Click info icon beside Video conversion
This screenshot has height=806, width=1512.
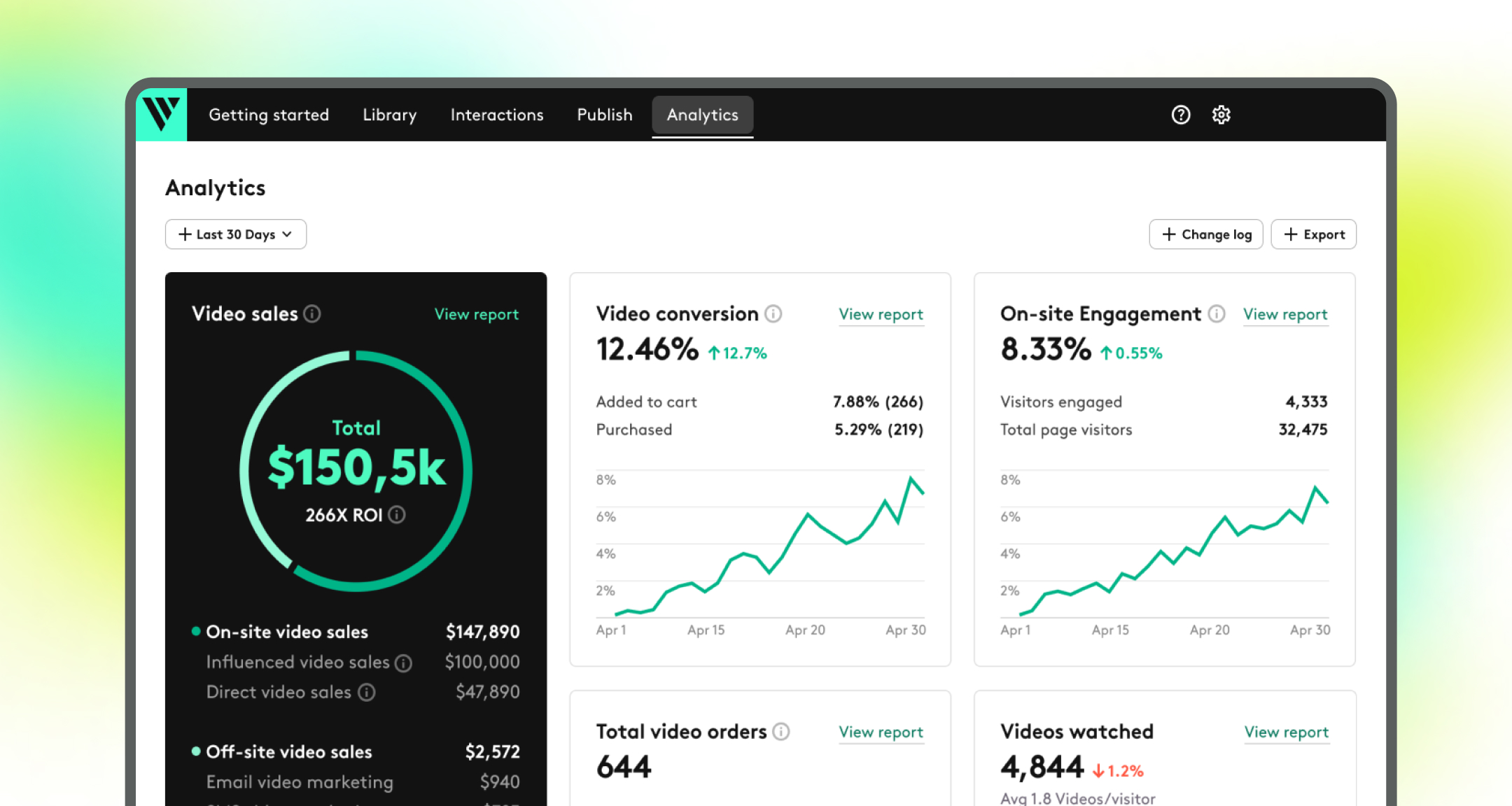pos(773,314)
